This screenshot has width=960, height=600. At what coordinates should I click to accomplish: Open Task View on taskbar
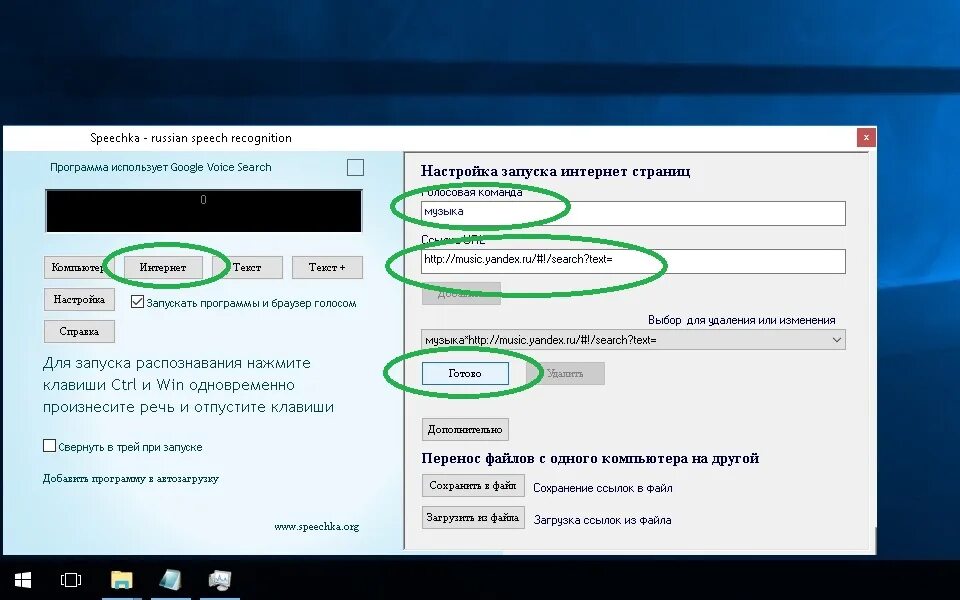click(x=71, y=580)
